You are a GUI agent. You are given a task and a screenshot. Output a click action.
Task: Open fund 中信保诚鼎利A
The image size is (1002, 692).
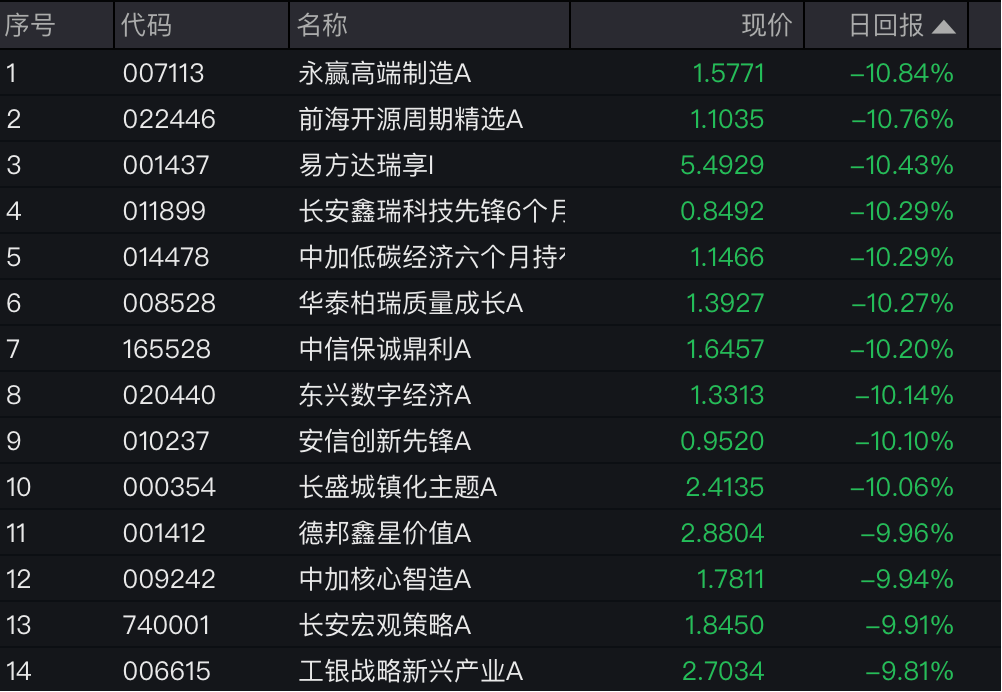(385, 349)
